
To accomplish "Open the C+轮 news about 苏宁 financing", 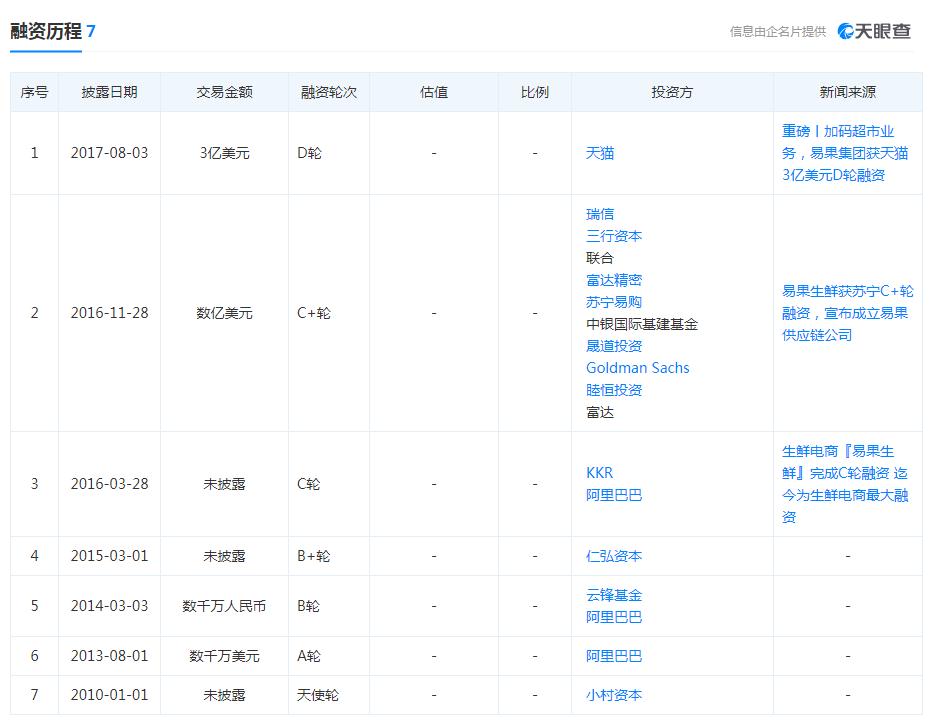I will click(845, 312).
